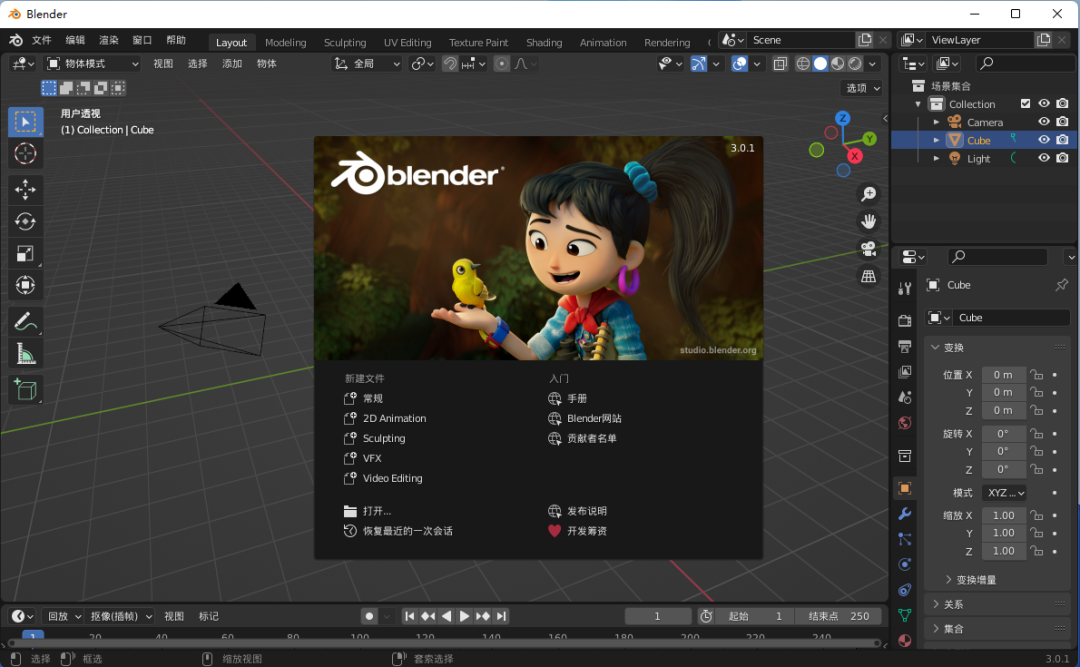The image size is (1080, 667).
Task: Create a new General file
Action: point(364,398)
